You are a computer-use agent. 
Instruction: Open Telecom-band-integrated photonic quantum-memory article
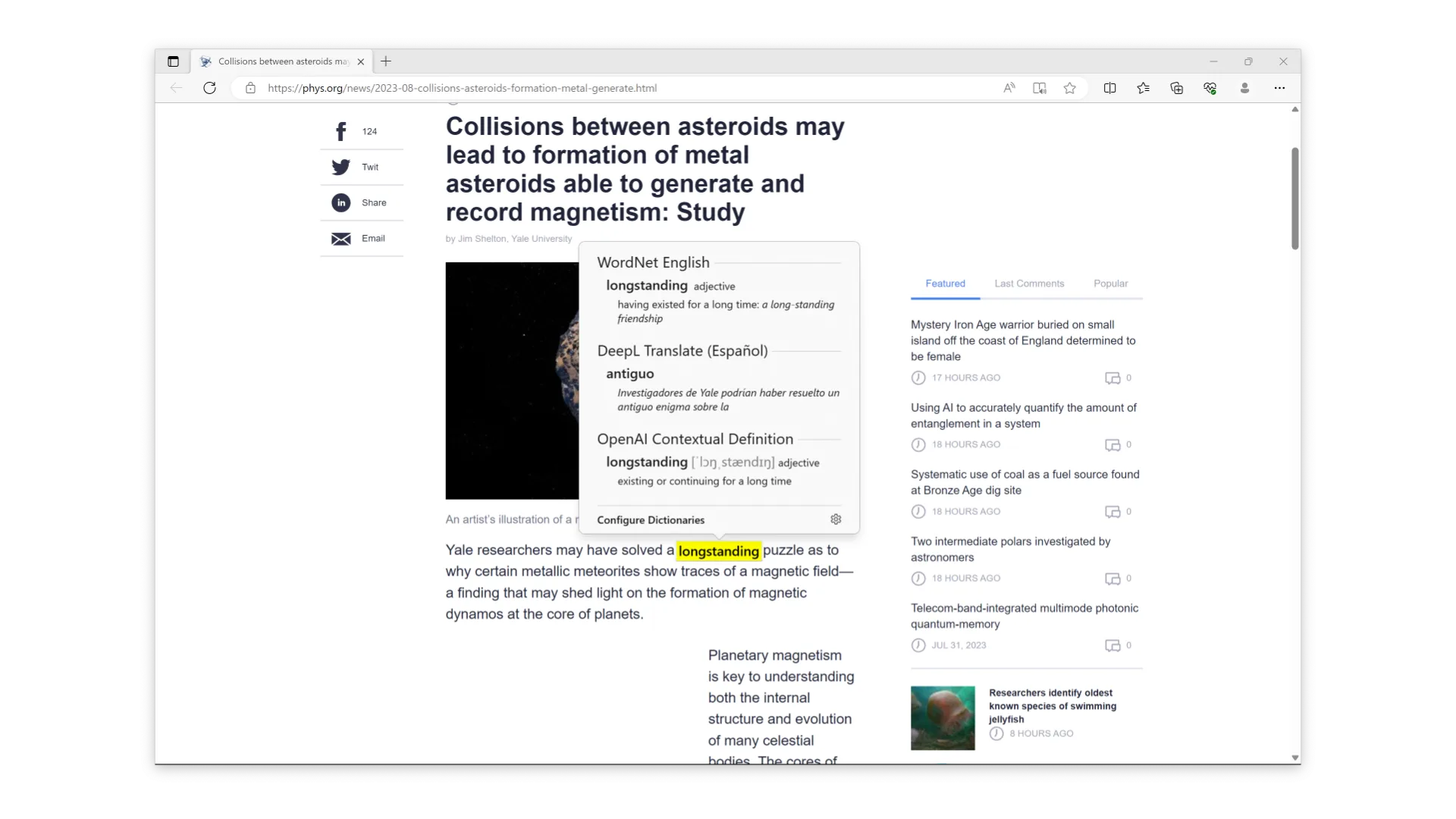point(1024,616)
